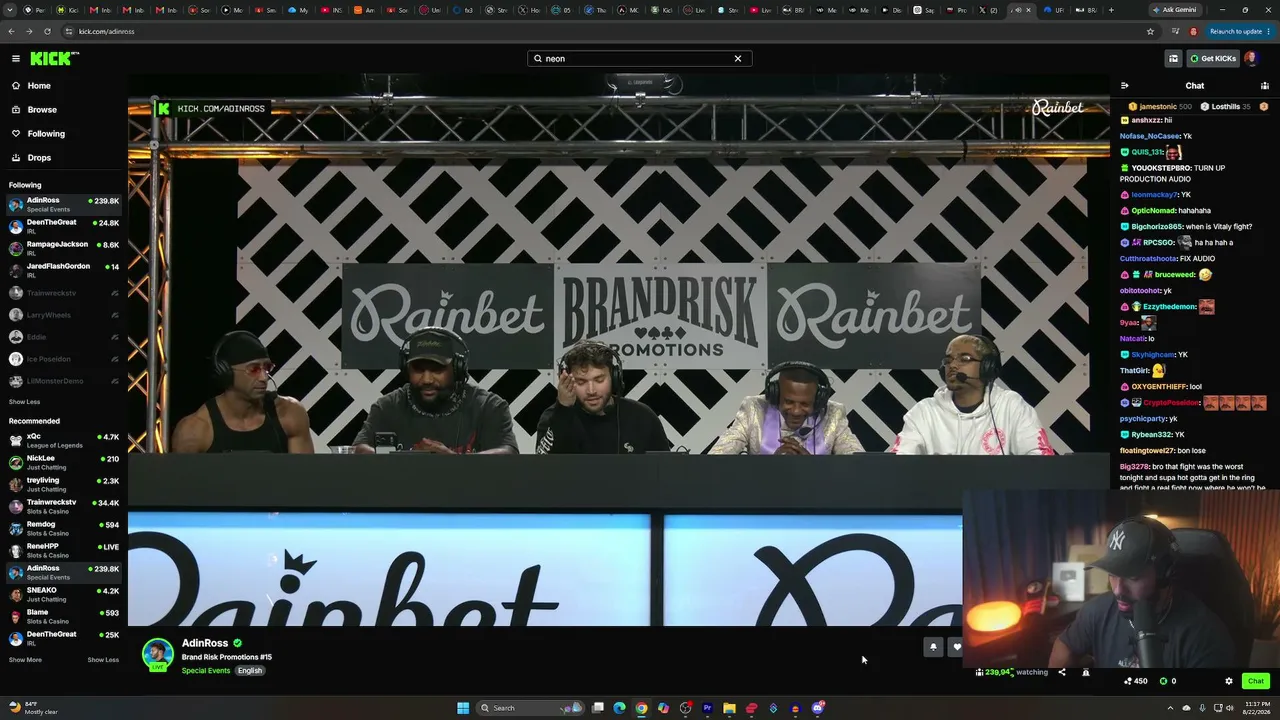Click the Ask Gemini button
This screenshot has width=1280, height=720.
(1173, 10)
